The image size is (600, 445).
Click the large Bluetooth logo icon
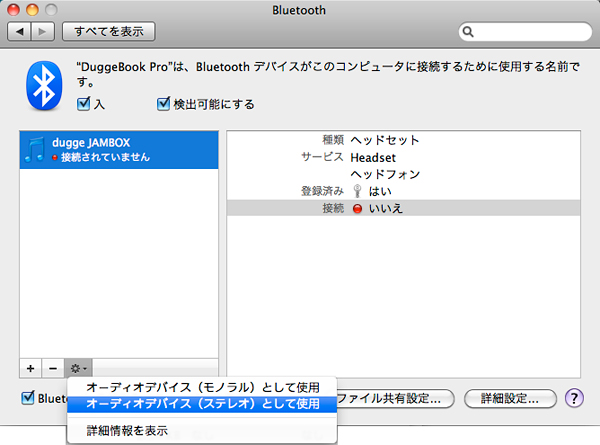[44, 85]
